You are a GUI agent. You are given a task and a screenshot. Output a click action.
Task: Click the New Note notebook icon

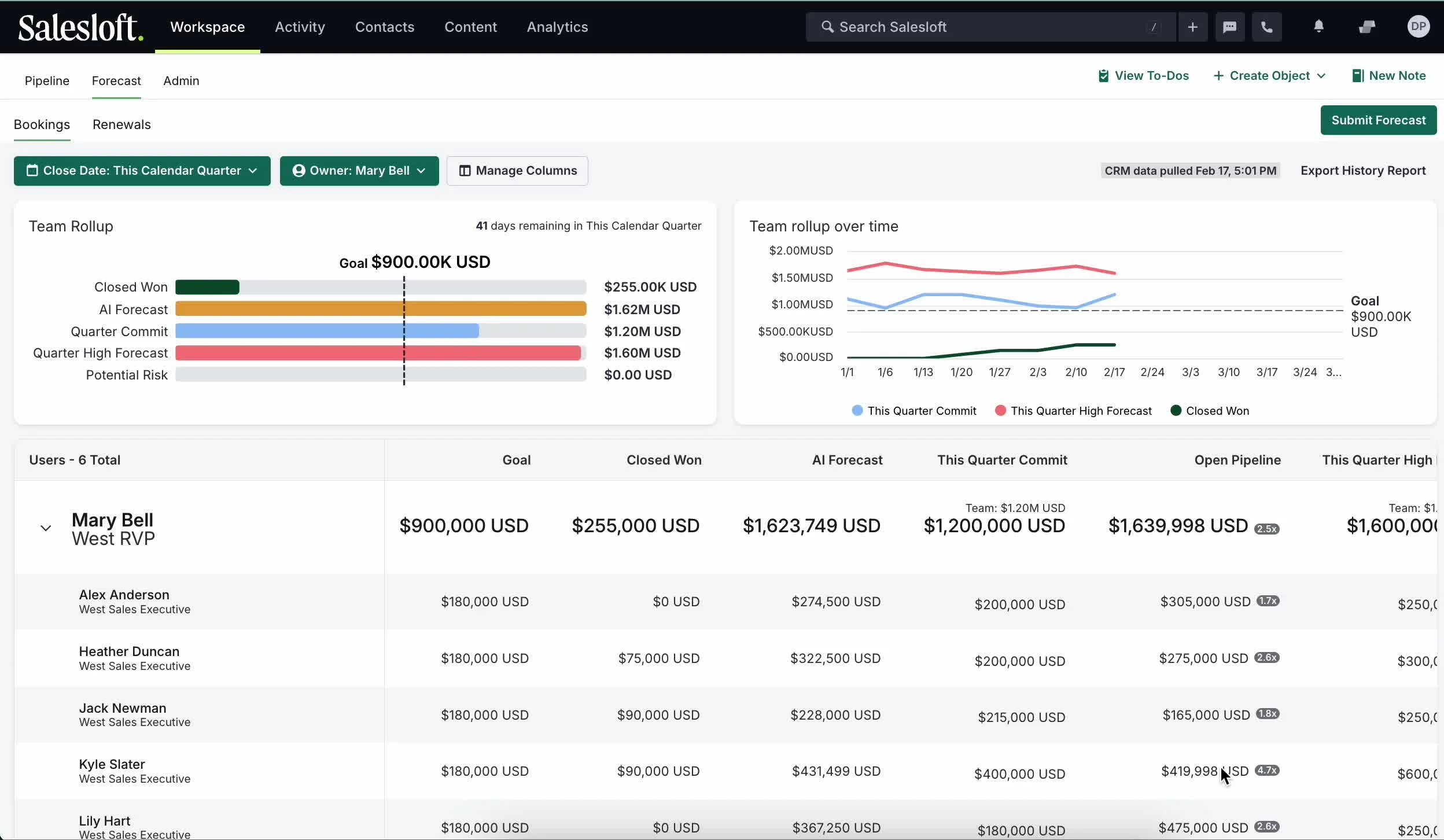[1357, 76]
